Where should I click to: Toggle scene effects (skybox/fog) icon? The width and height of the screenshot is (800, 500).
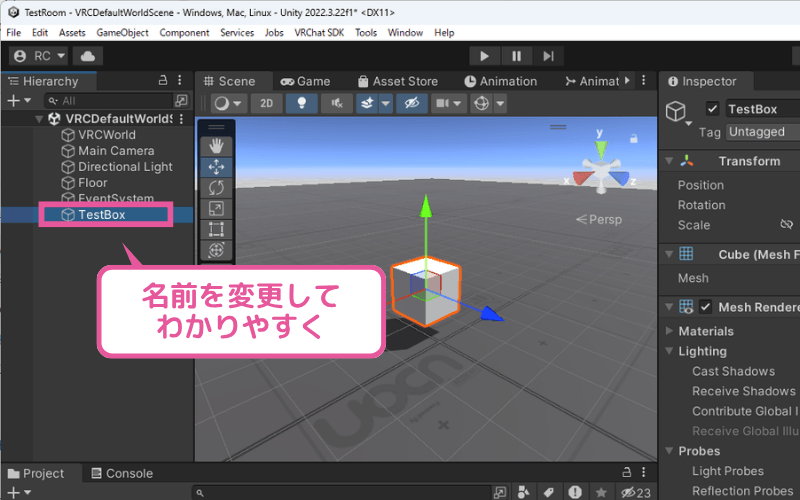click(x=367, y=104)
